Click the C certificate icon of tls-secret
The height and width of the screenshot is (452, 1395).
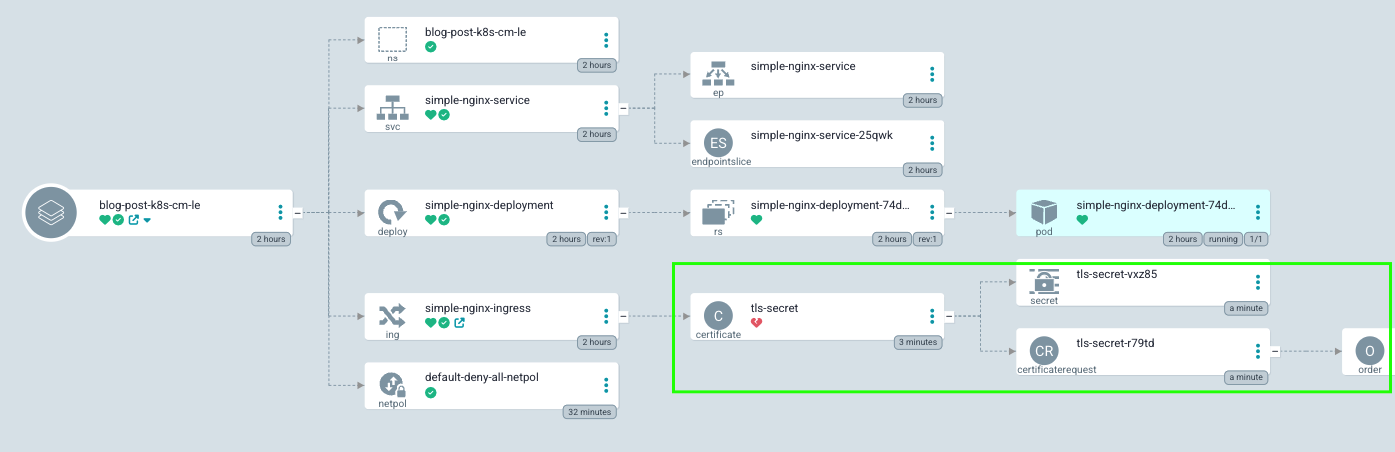[x=718, y=316]
